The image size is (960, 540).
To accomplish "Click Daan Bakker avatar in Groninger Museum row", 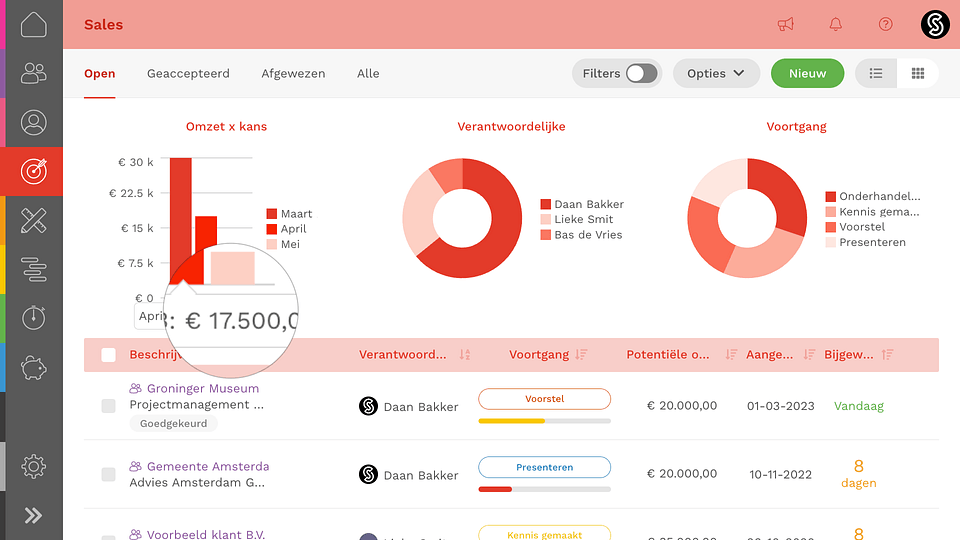I will click(369, 406).
